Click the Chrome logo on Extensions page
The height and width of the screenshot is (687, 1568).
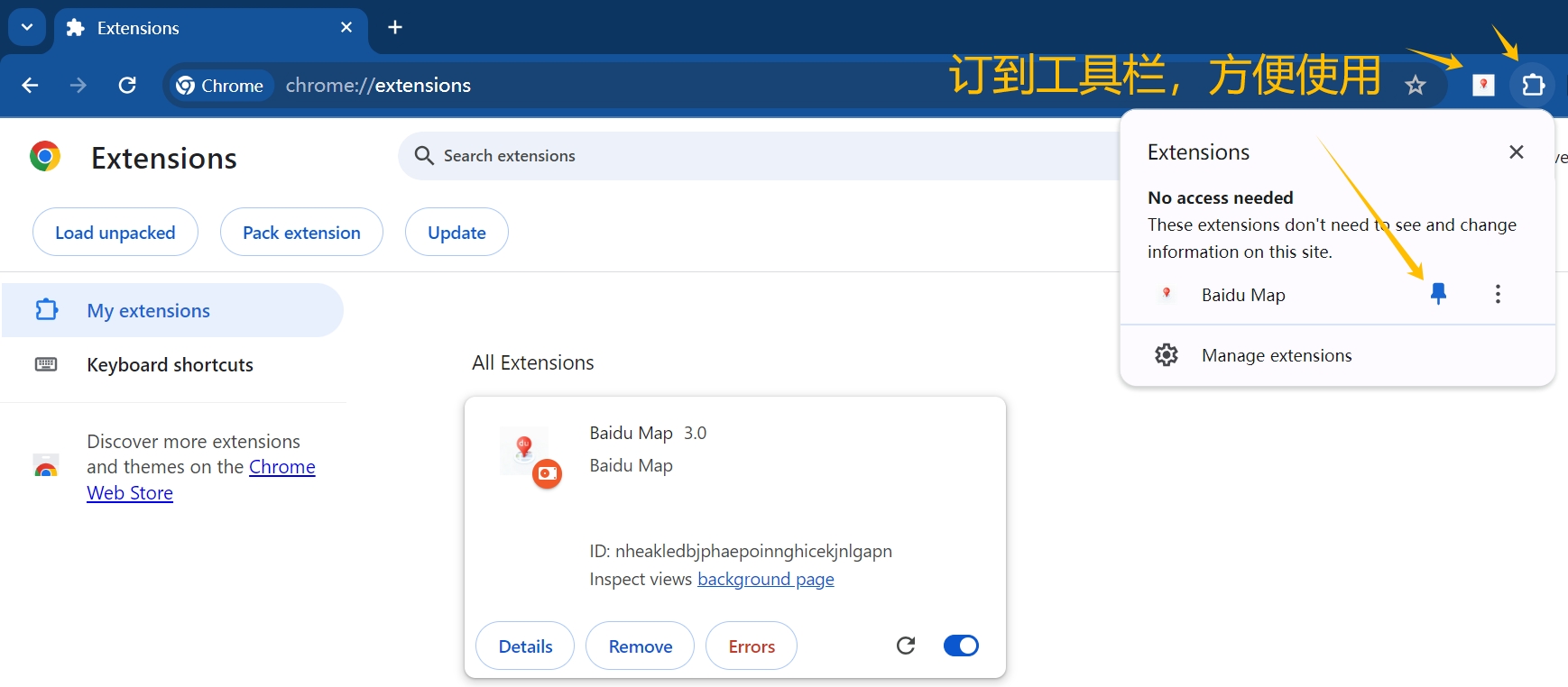pos(45,157)
